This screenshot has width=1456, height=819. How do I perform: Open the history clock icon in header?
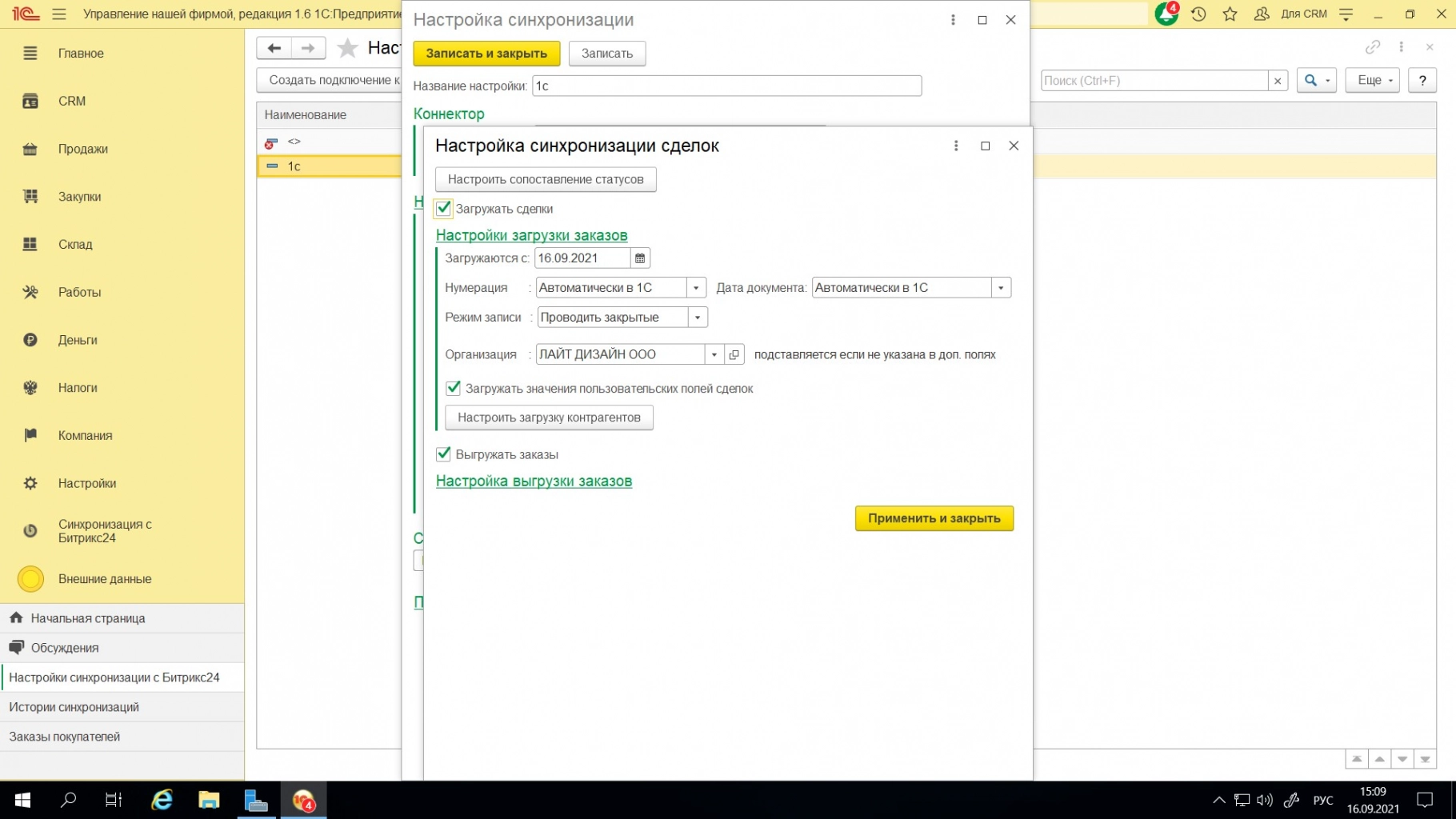click(1198, 14)
